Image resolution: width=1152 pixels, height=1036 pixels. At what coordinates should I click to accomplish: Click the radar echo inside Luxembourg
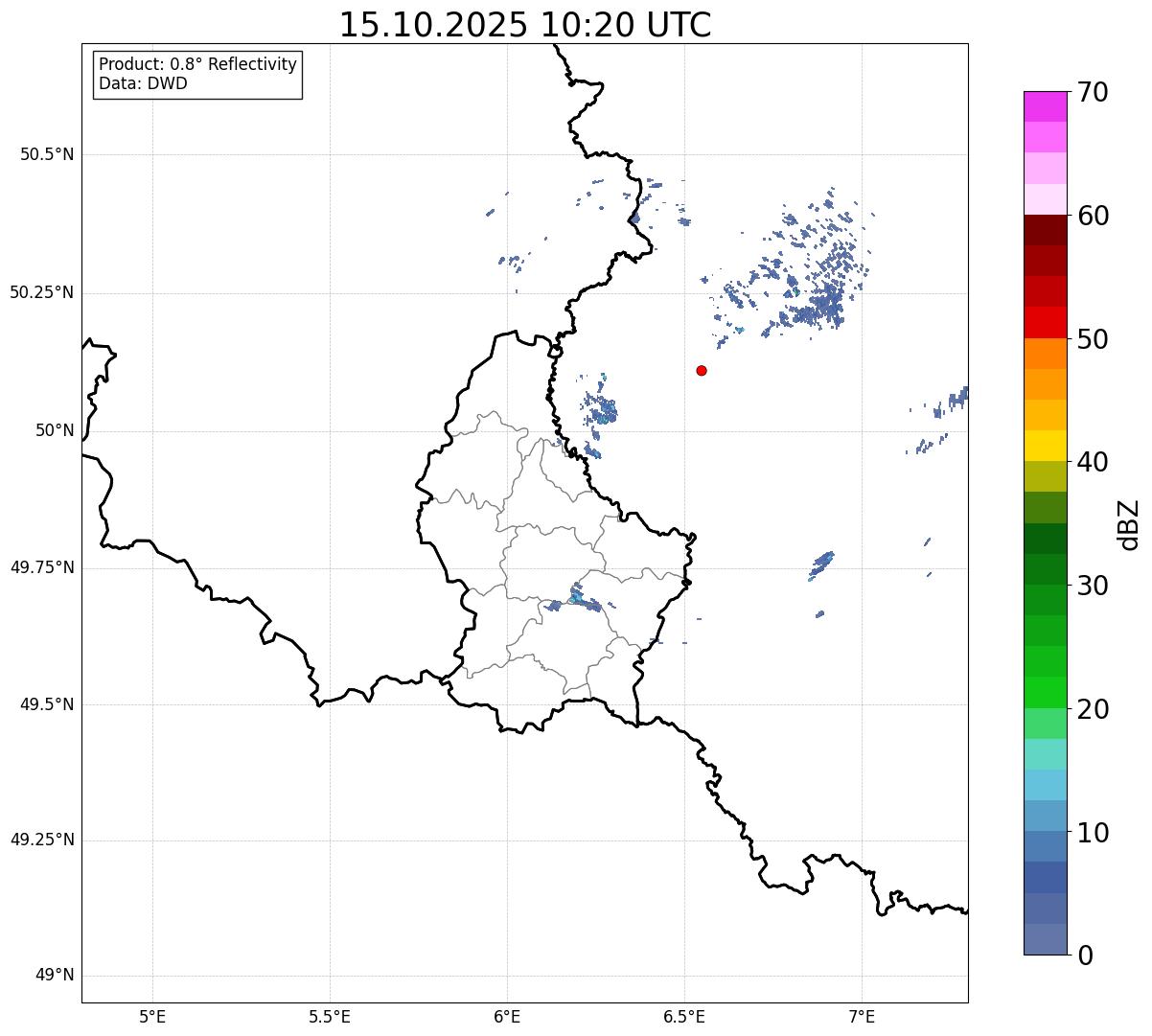pyautogui.click(x=578, y=599)
